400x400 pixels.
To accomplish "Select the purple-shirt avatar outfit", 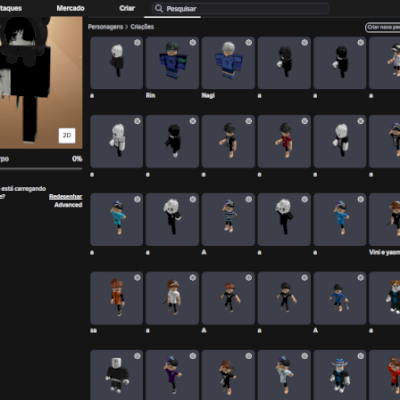I will click(x=172, y=375).
